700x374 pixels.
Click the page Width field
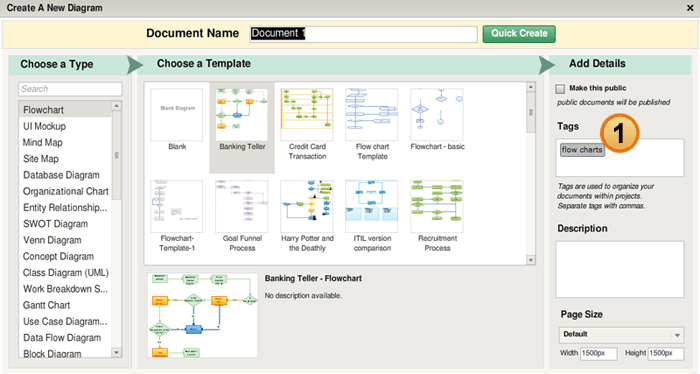pos(599,353)
